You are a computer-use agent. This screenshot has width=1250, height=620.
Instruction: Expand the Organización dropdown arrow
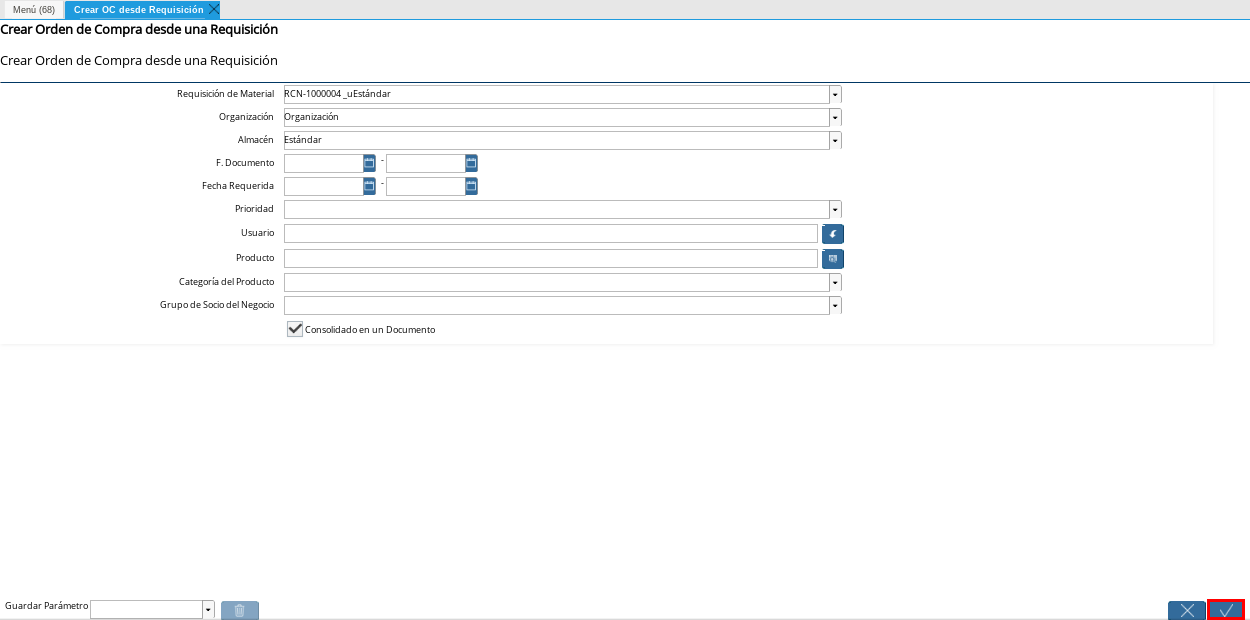835,117
